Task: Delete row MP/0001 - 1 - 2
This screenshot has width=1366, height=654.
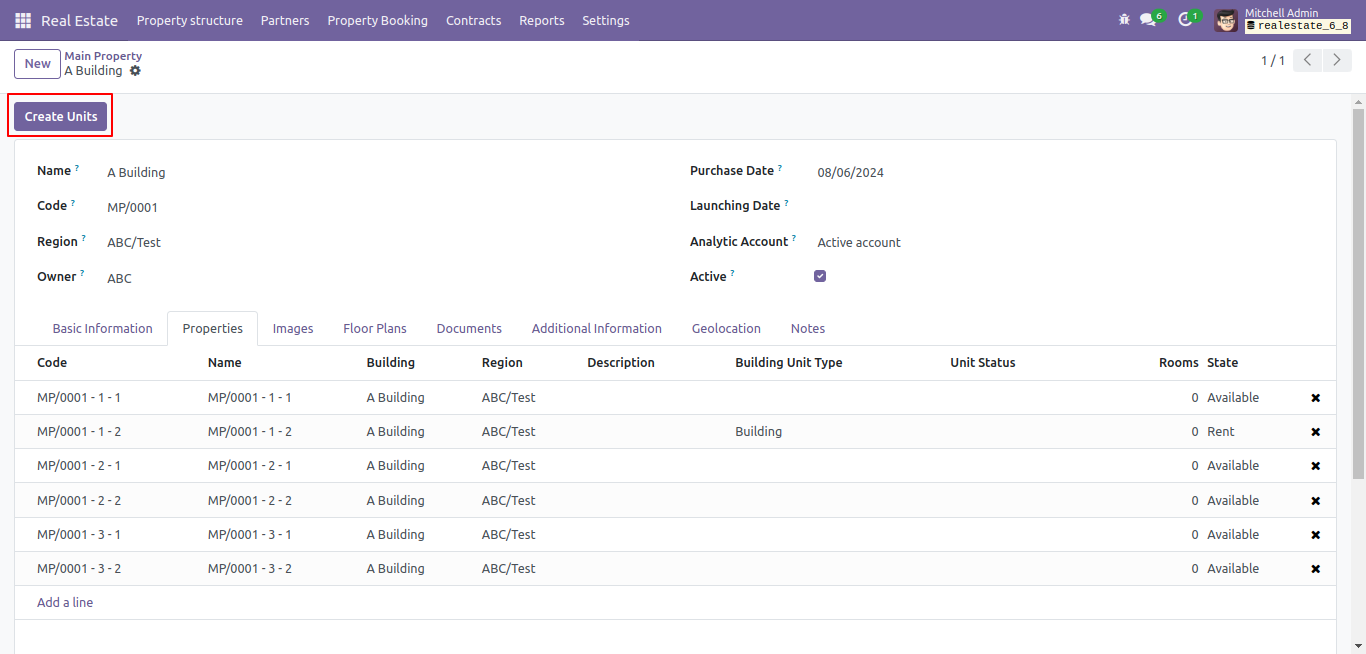Action: pos(1316,432)
